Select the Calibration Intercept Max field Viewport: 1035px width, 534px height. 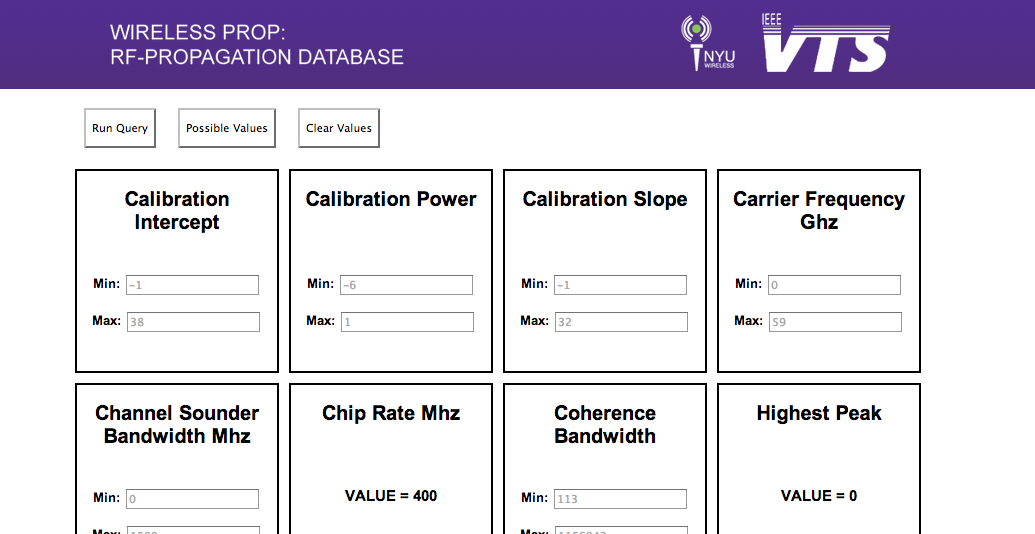(x=192, y=322)
